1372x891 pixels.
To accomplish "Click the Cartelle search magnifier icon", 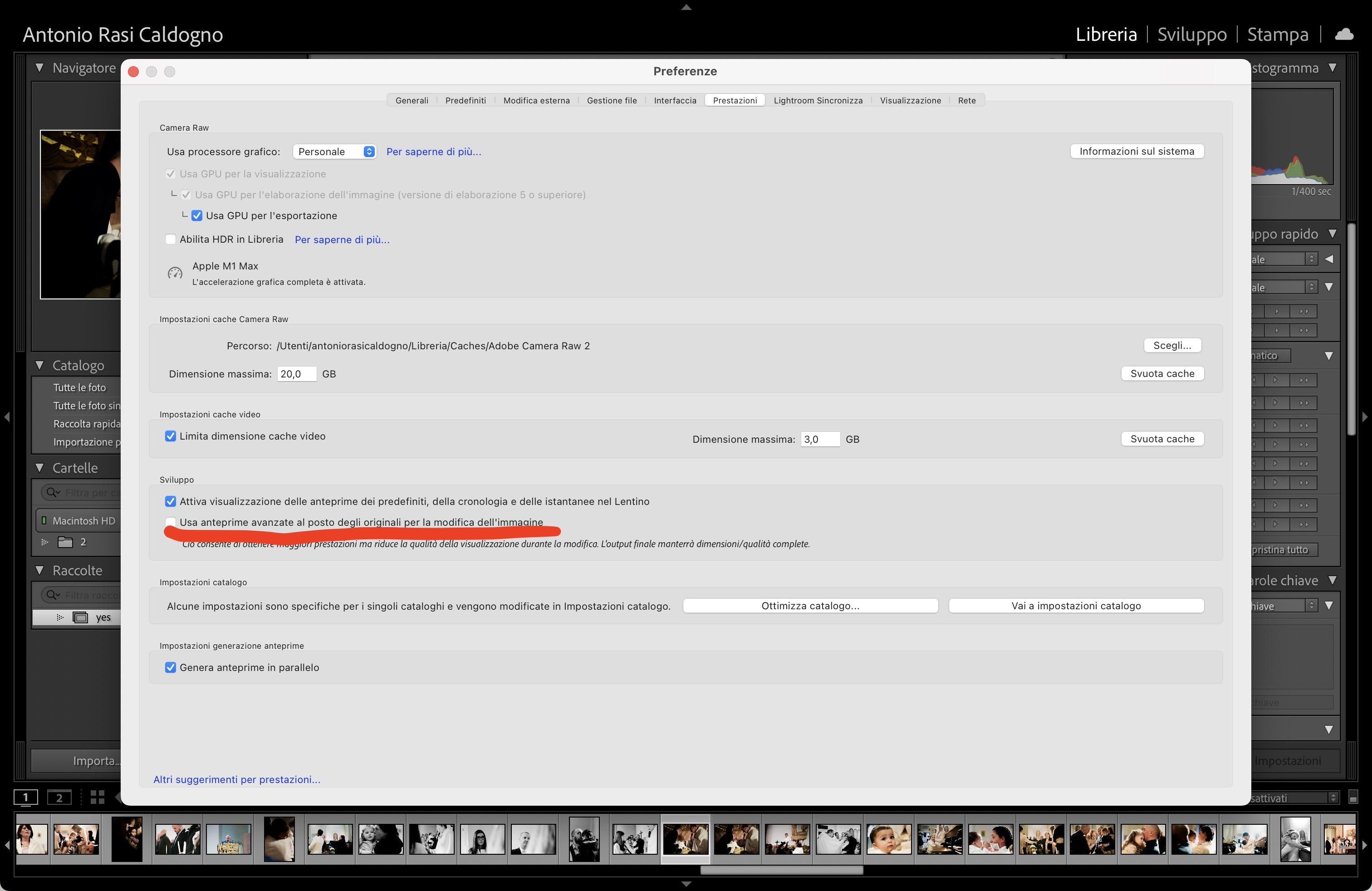I will click(54, 493).
